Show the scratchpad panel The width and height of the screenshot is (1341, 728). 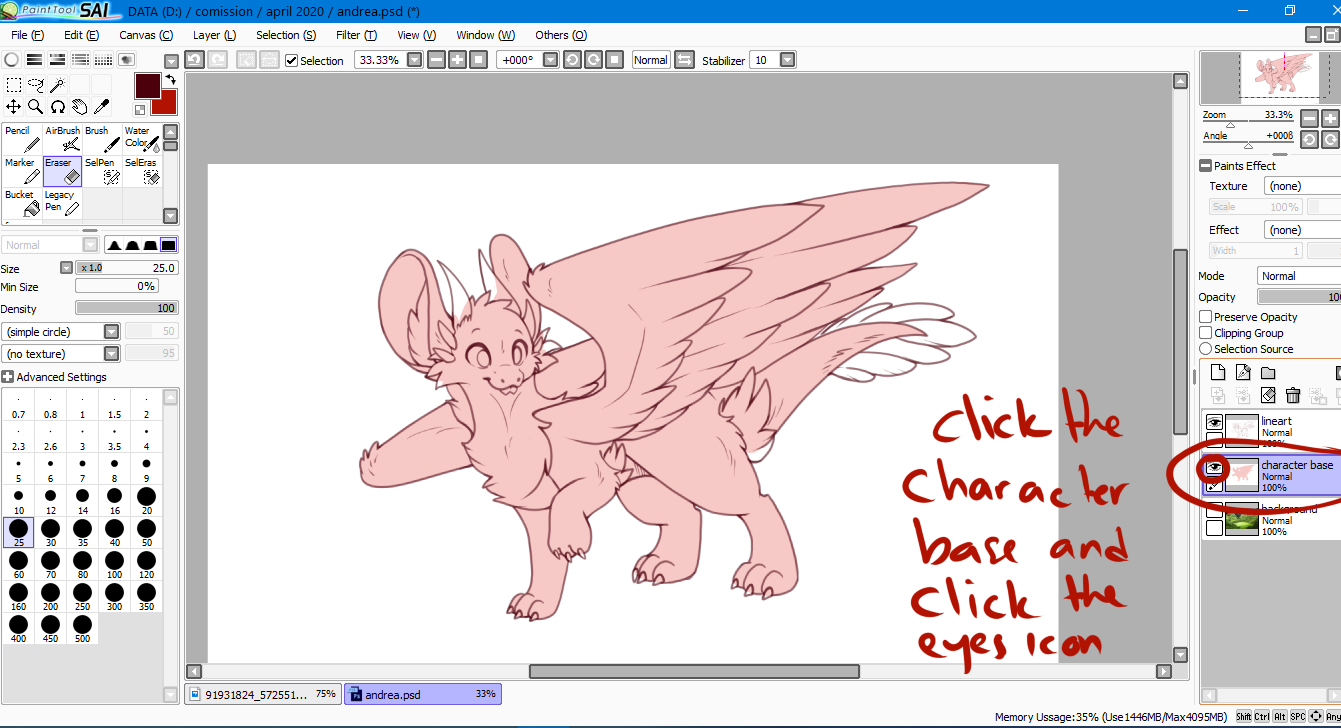(x=126, y=60)
